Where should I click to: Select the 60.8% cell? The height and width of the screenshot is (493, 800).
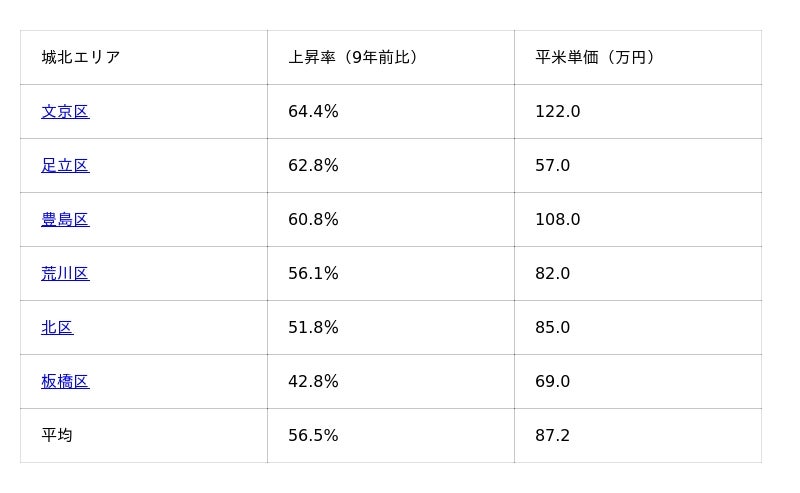pyautogui.click(x=313, y=220)
